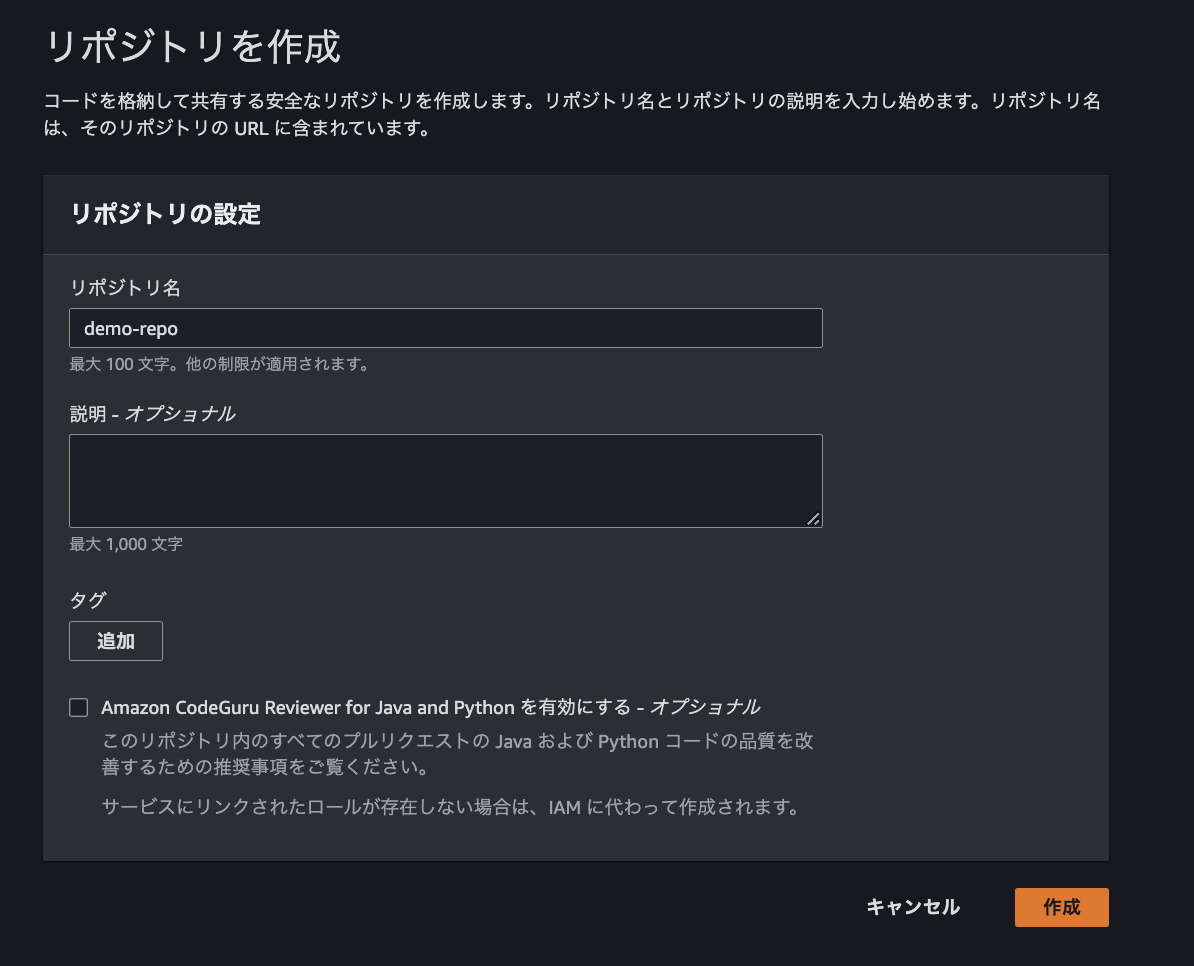Viewport: 1194px width, 966px height.
Task: Click the resize handle of description textarea
Action: (x=813, y=518)
